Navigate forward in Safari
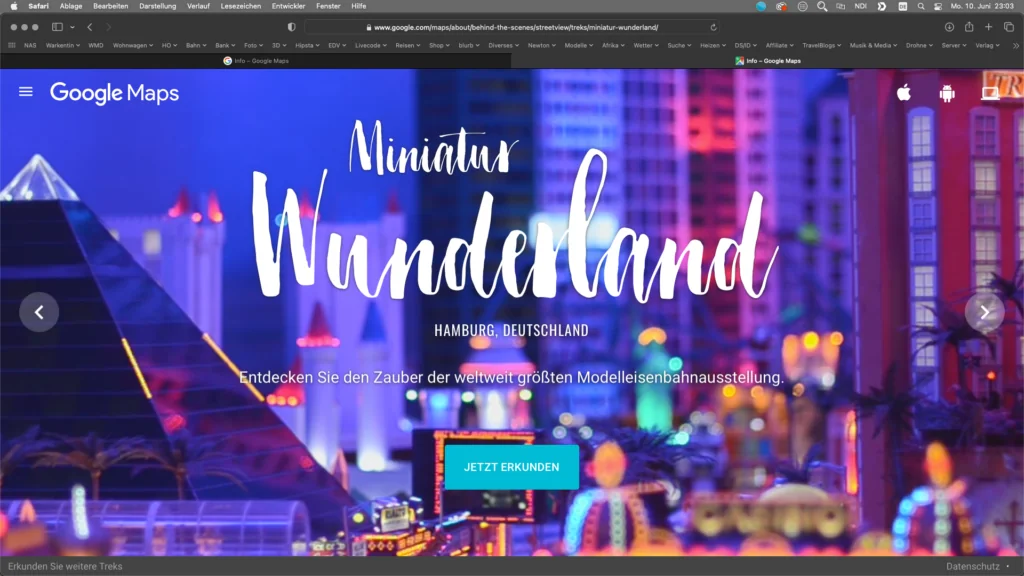This screenshot has height=576, width=1024. [108, 27]
